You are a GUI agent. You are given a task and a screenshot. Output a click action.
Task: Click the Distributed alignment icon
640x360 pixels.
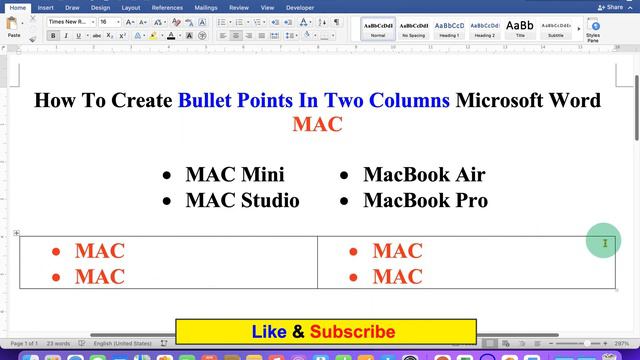coord(275,36)
